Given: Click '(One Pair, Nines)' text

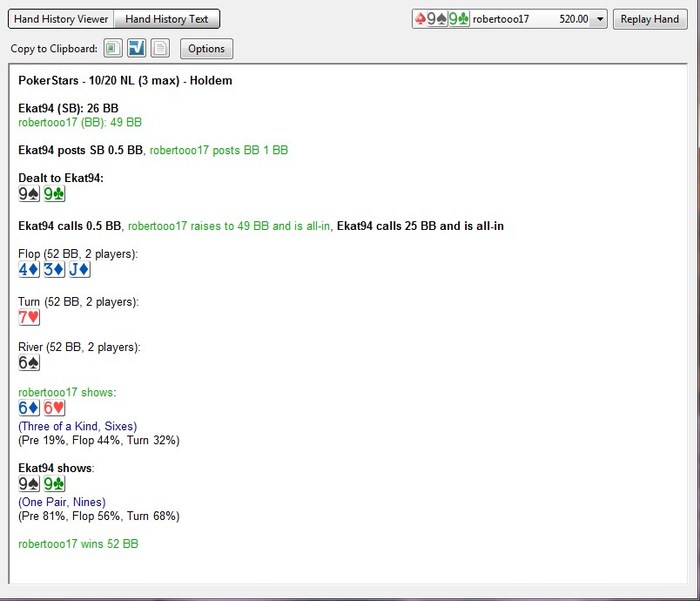Looking at the screenshot, I should click(62, 502).
